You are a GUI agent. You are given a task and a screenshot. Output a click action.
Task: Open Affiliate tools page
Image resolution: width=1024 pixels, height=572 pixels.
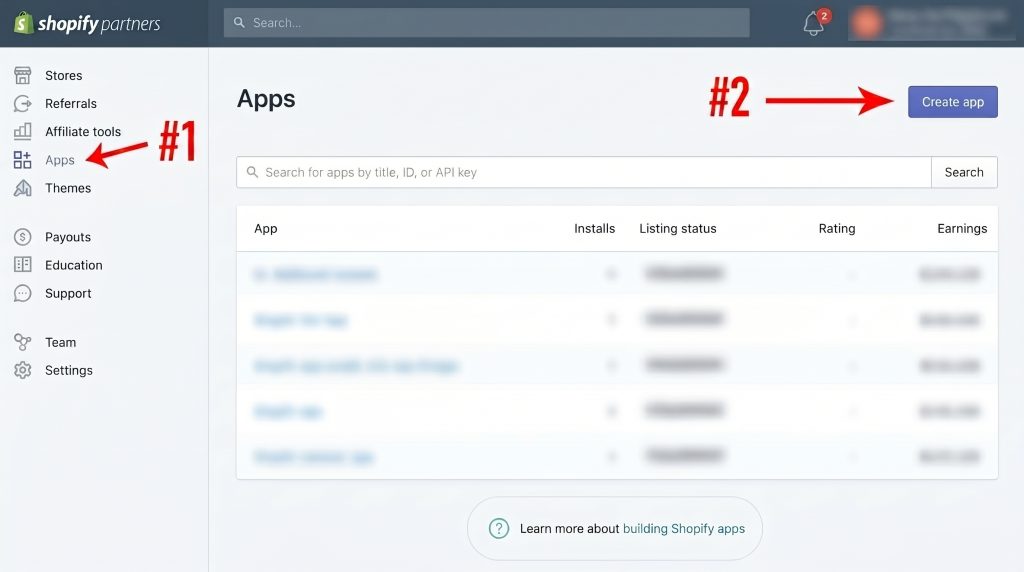83,132
